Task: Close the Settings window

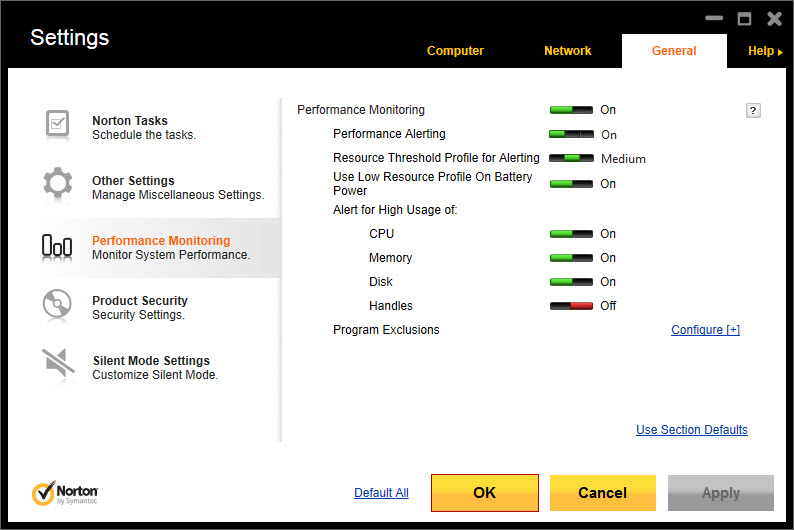Action: click(x=774, y=19)
